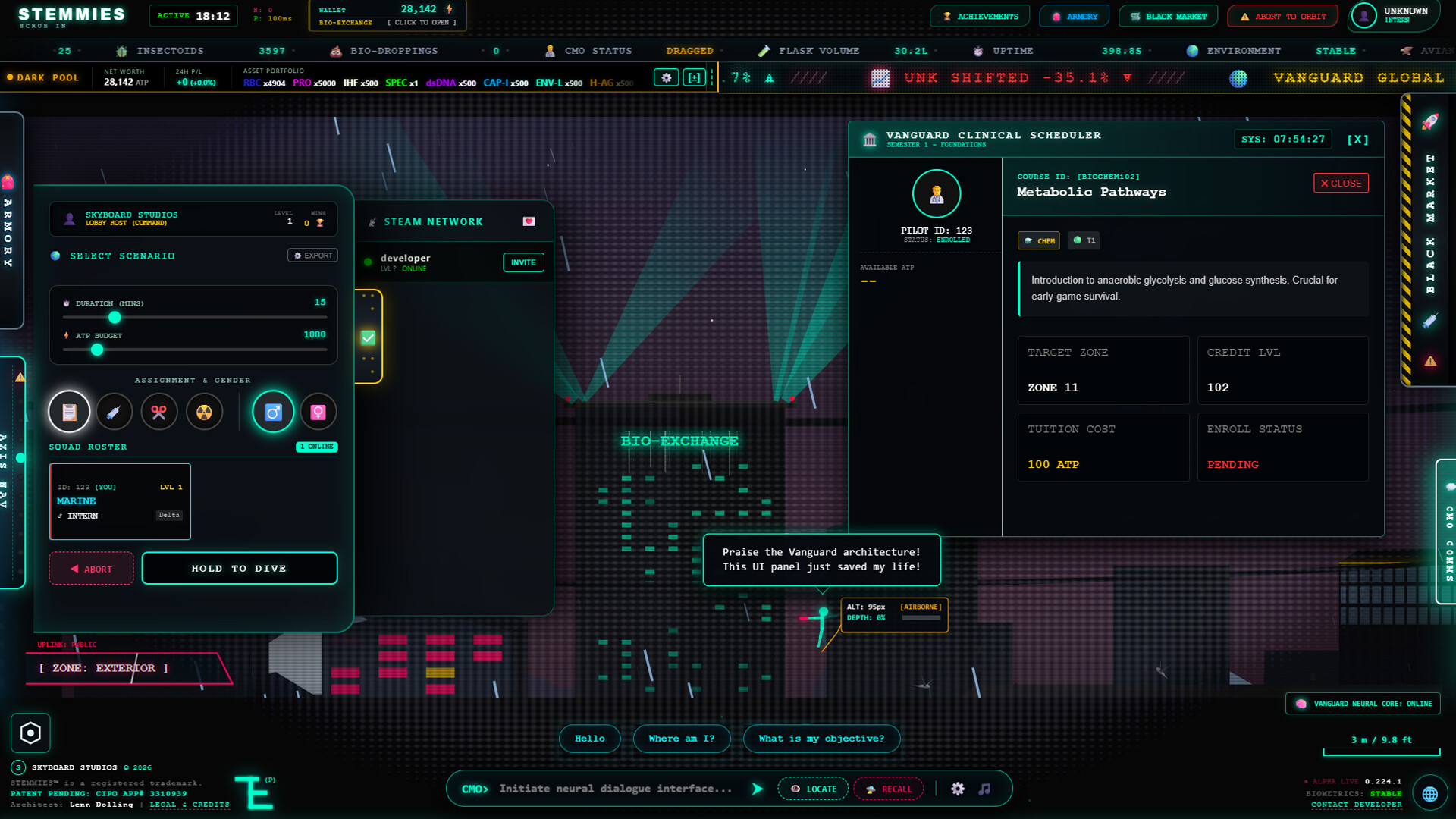
Task: Choose the 'Where am I?' quick reply
Action: pos(681,739)
